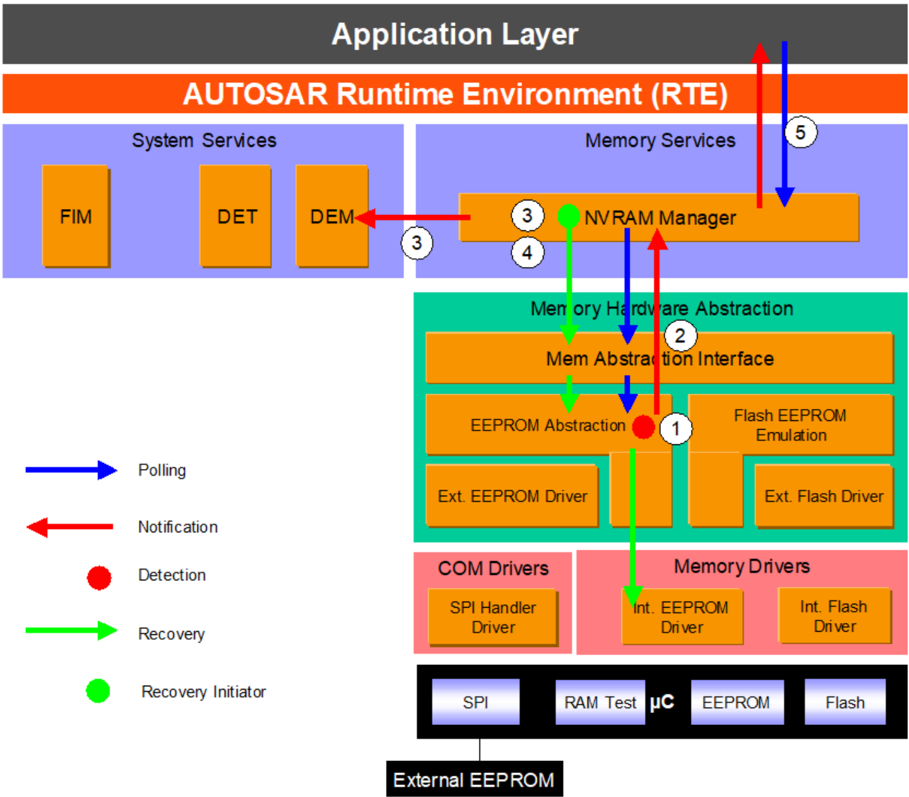Select the Memory Drivers heading

742,566
